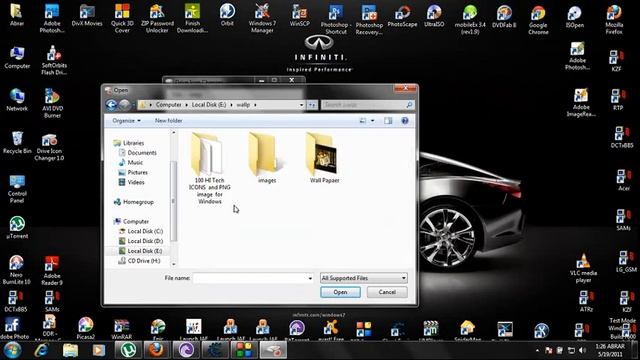Show hidden tray icons arrow

537,350
